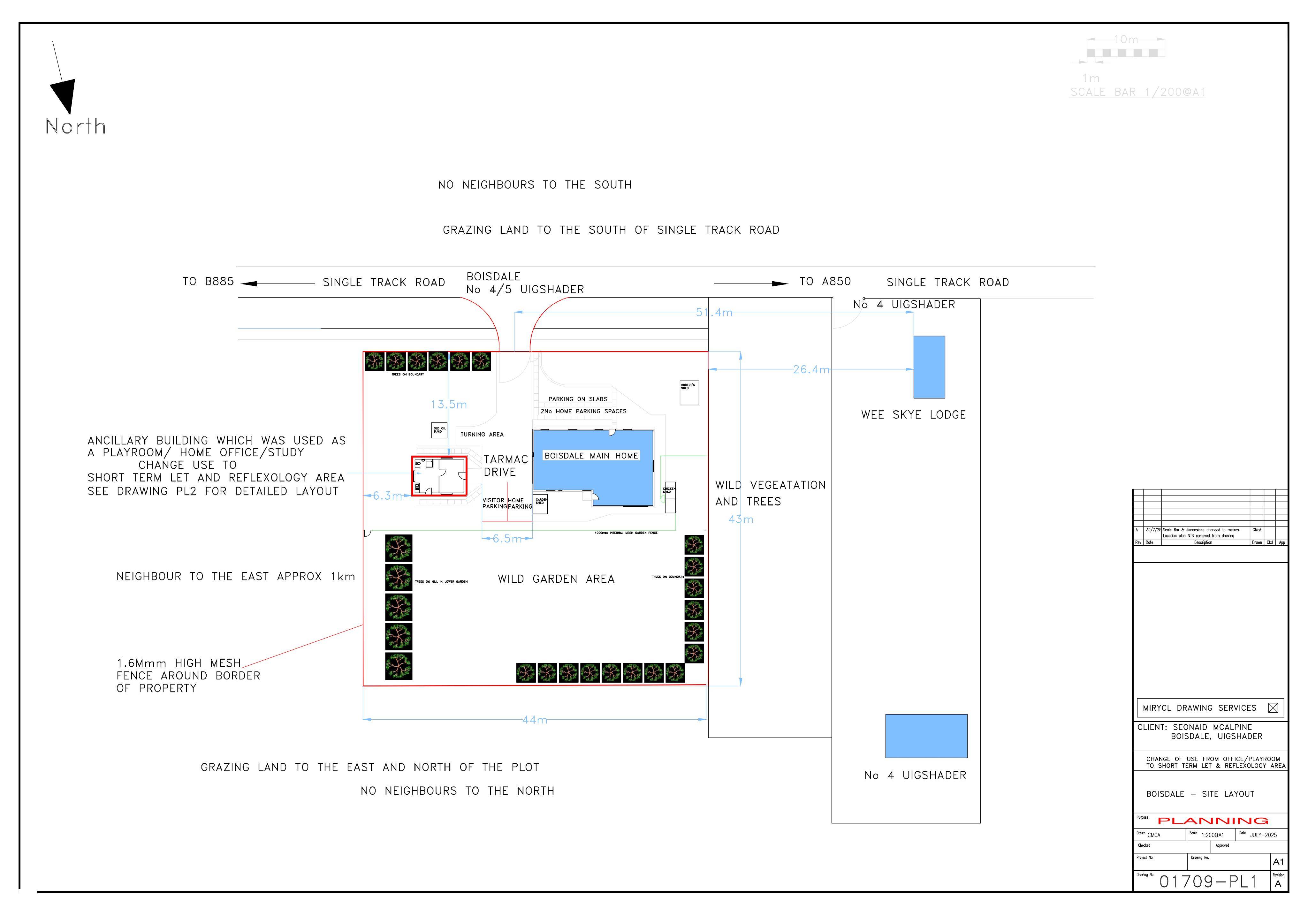This screenshot has width=1308, height=924.
Task: Click 'NO NEIGHBOURS TO THE SOUTH' note
Action: tap(535, 185)
